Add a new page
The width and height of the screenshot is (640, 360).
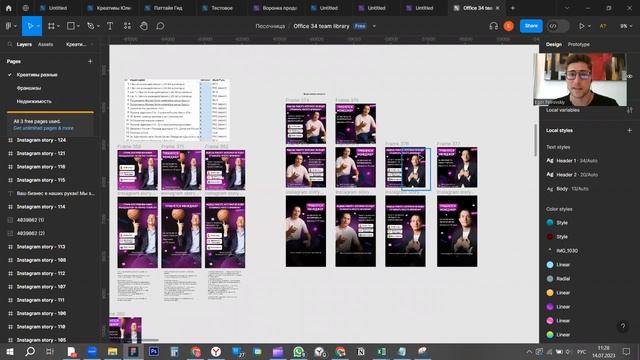(x=90, y=61)
